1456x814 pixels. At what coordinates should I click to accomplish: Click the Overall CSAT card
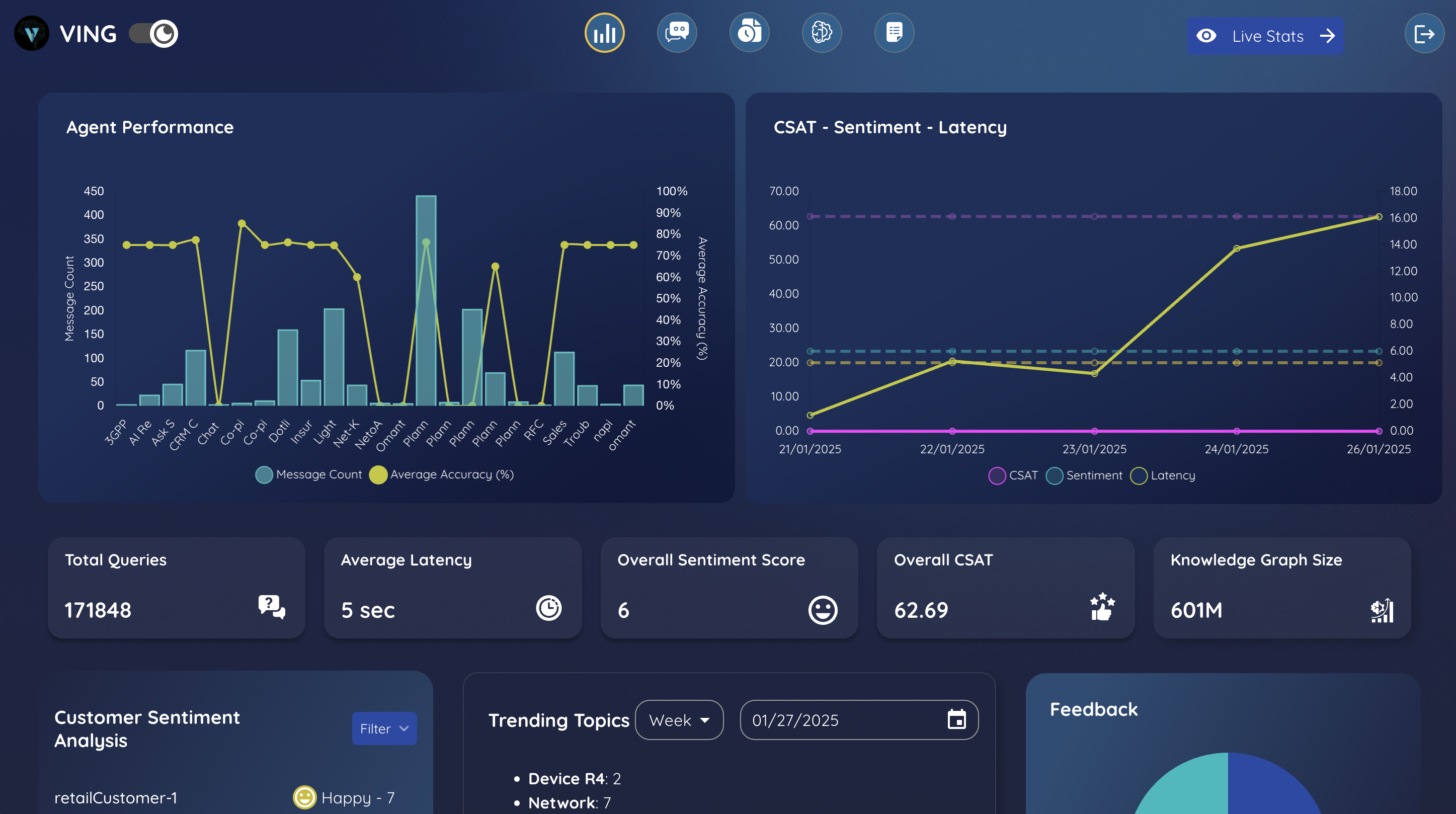pyautogui.click(x=1005, y=588)
